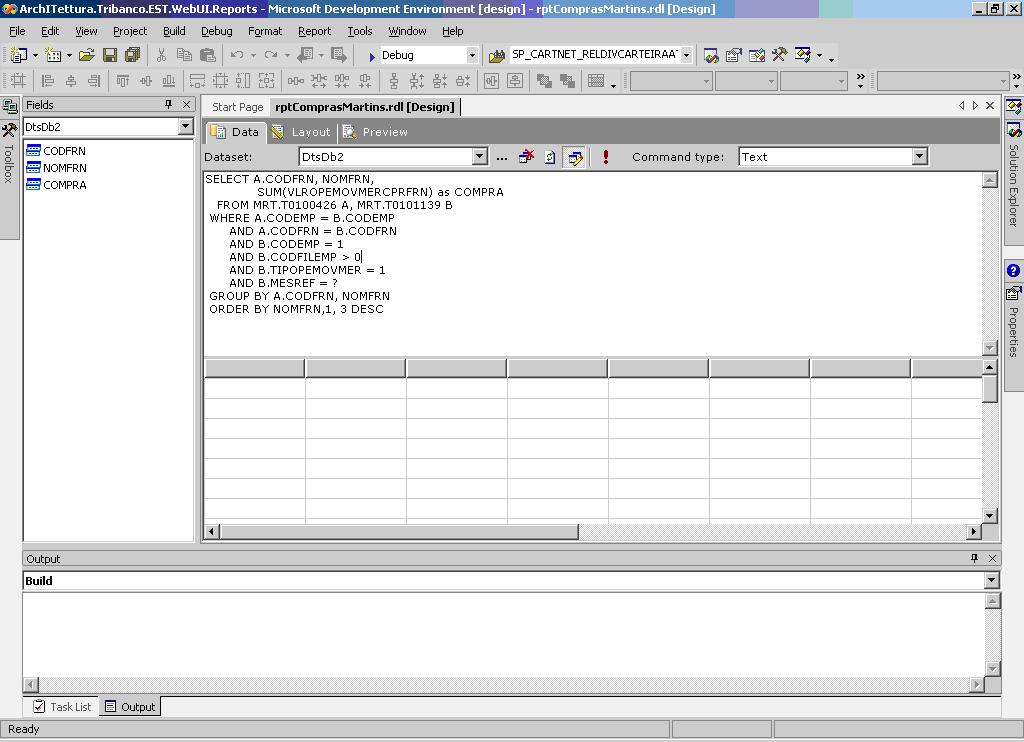Click the Open File folder icon
This screenshot has width=1024, height=742.
coord(86,55)
